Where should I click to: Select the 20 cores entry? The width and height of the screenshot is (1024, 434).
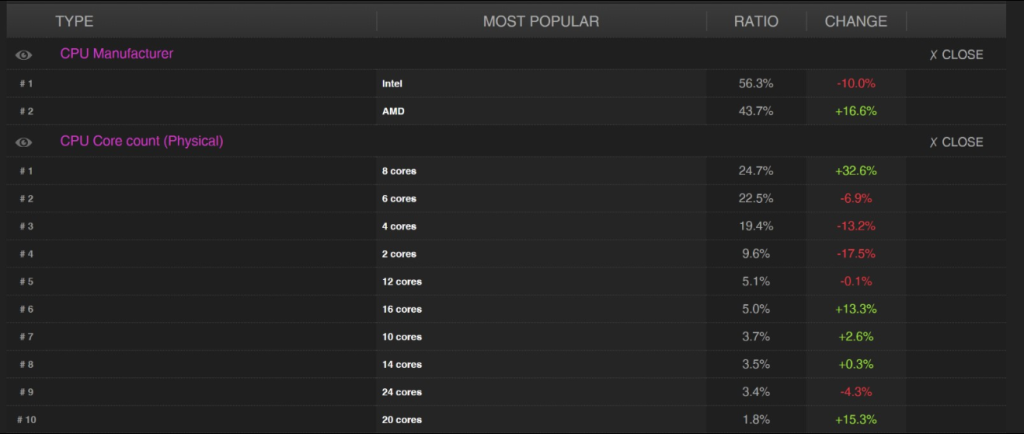pyautogui.click(x=402, y=420)
